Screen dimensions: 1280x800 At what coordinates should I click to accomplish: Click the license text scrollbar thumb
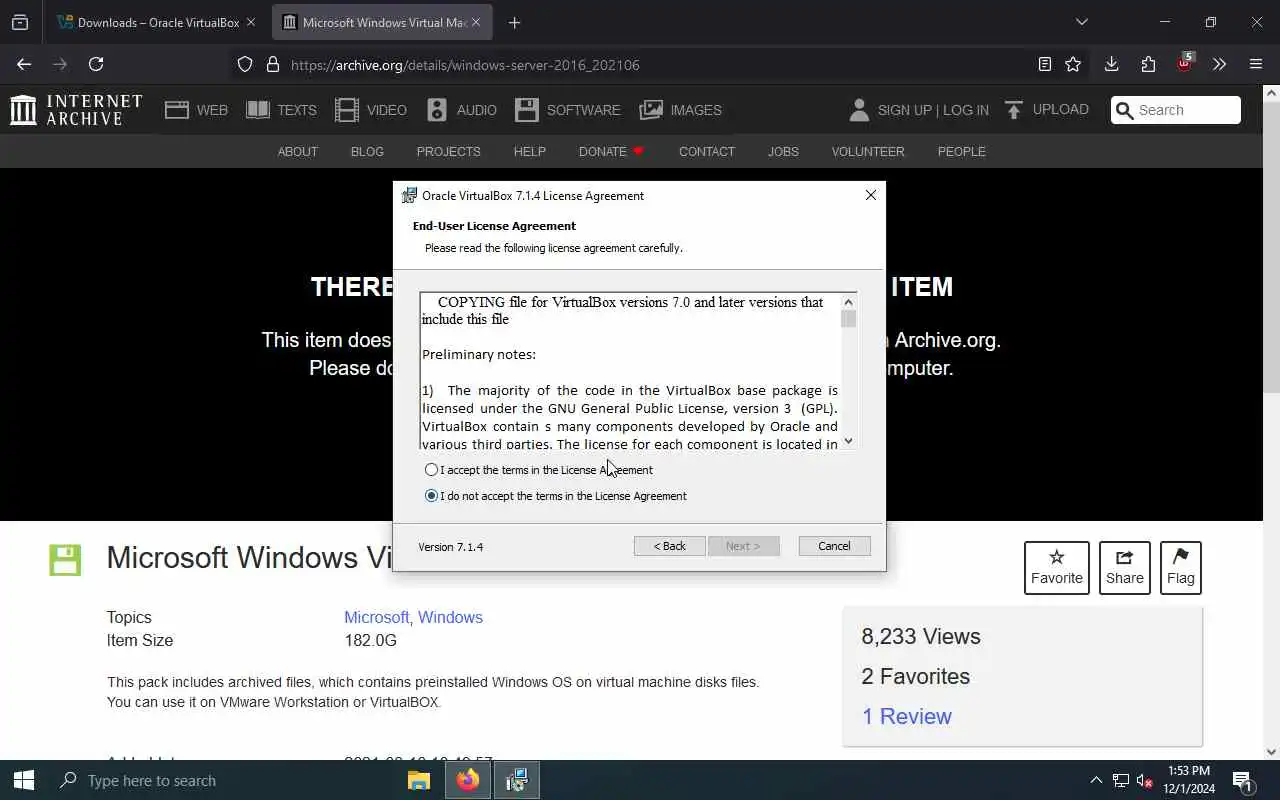848,319
